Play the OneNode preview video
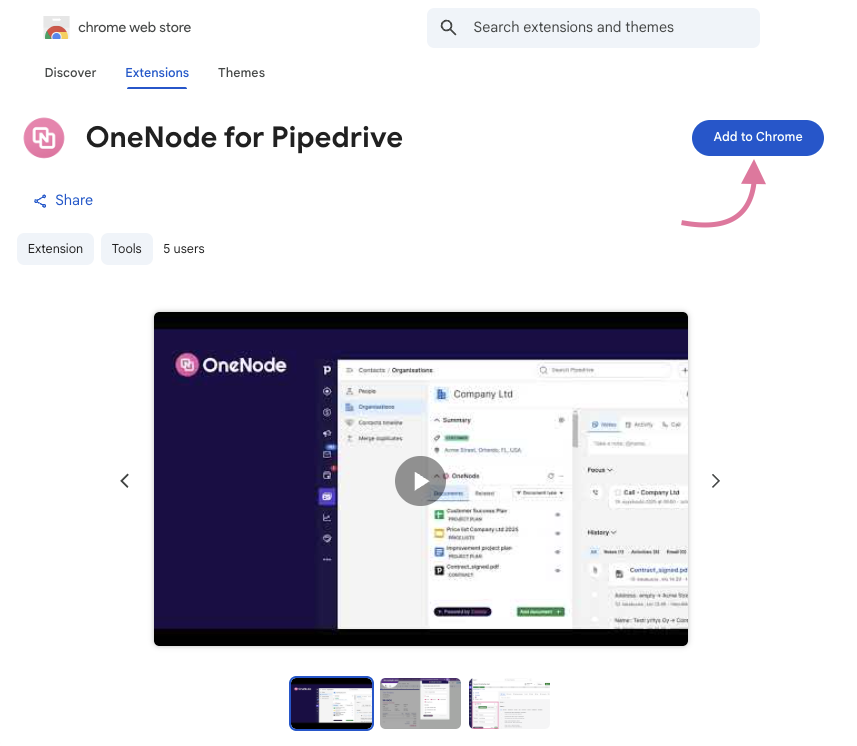Image resolution: width=857 pixels, height=746 pixels. 420,481
